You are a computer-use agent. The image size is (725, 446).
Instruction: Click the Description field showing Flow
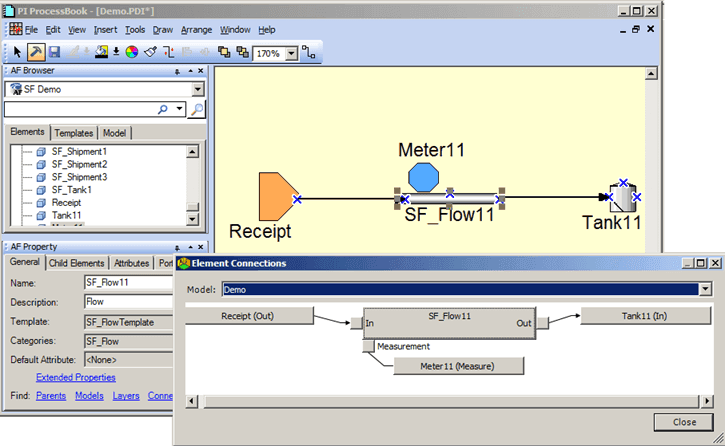129,302
